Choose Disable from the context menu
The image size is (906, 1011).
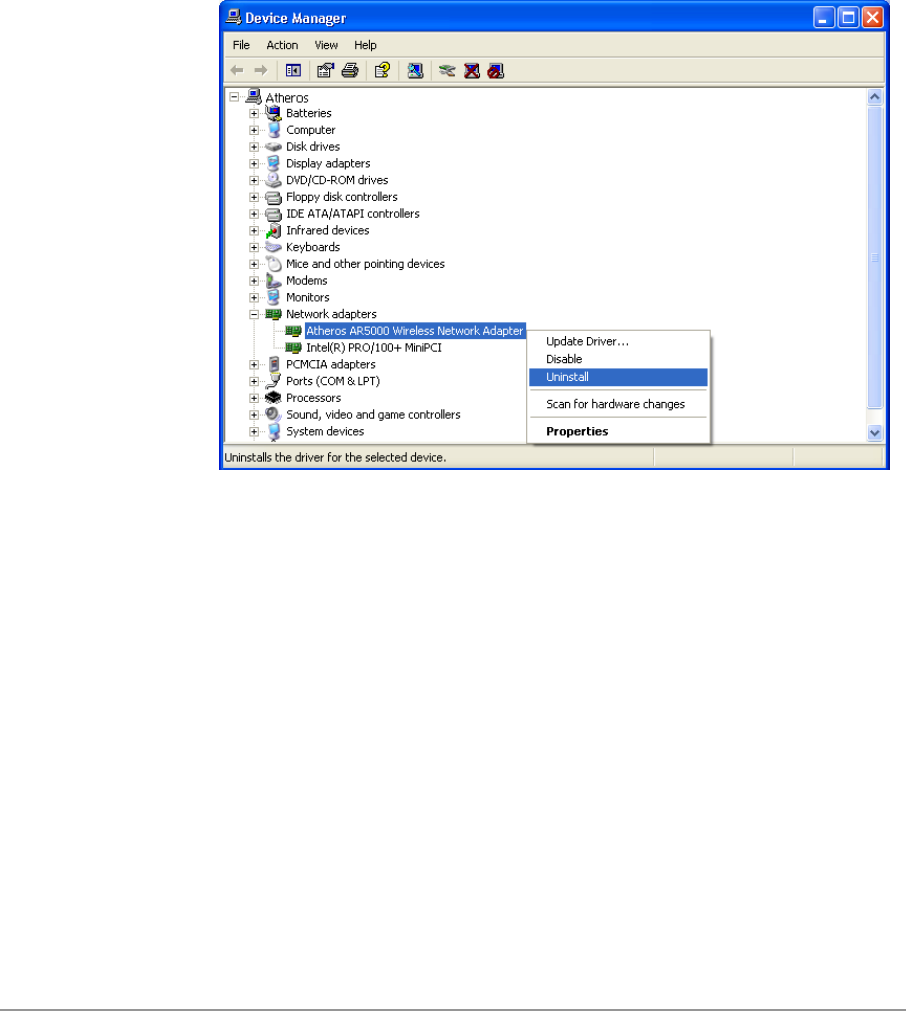618,359
